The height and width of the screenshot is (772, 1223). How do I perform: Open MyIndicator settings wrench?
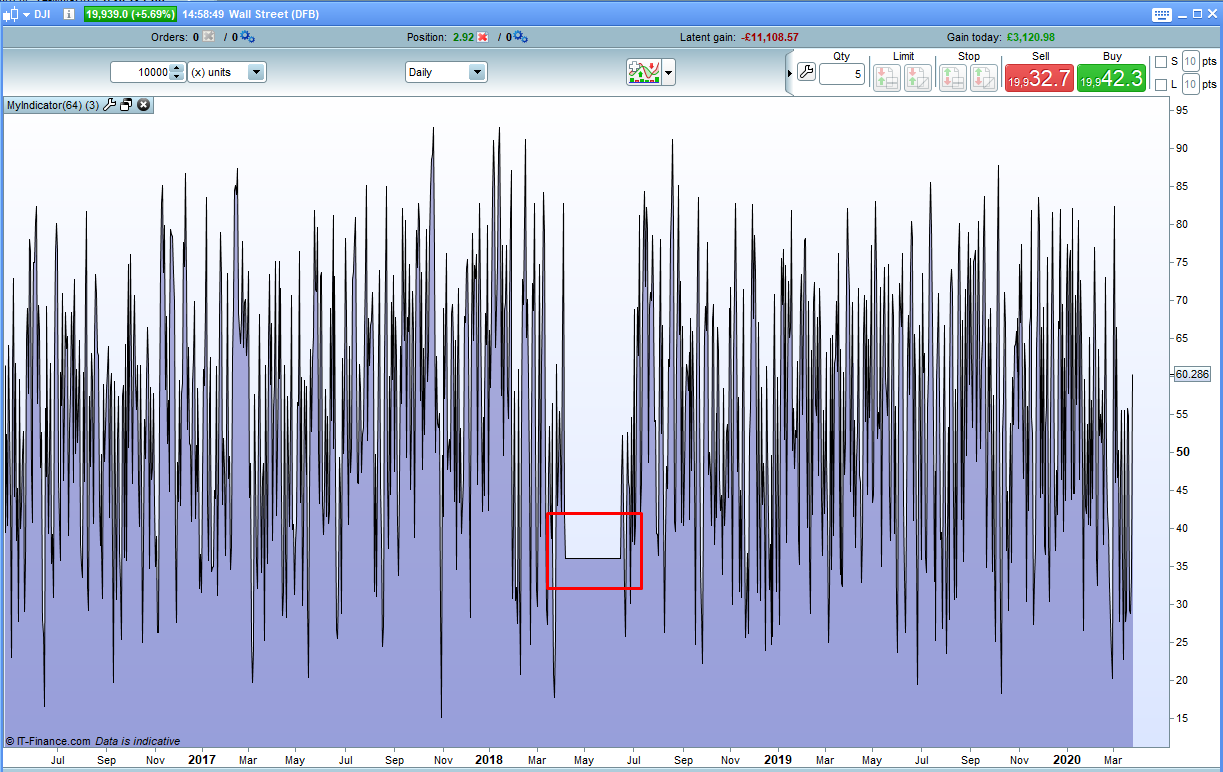[x=110, y=105]
